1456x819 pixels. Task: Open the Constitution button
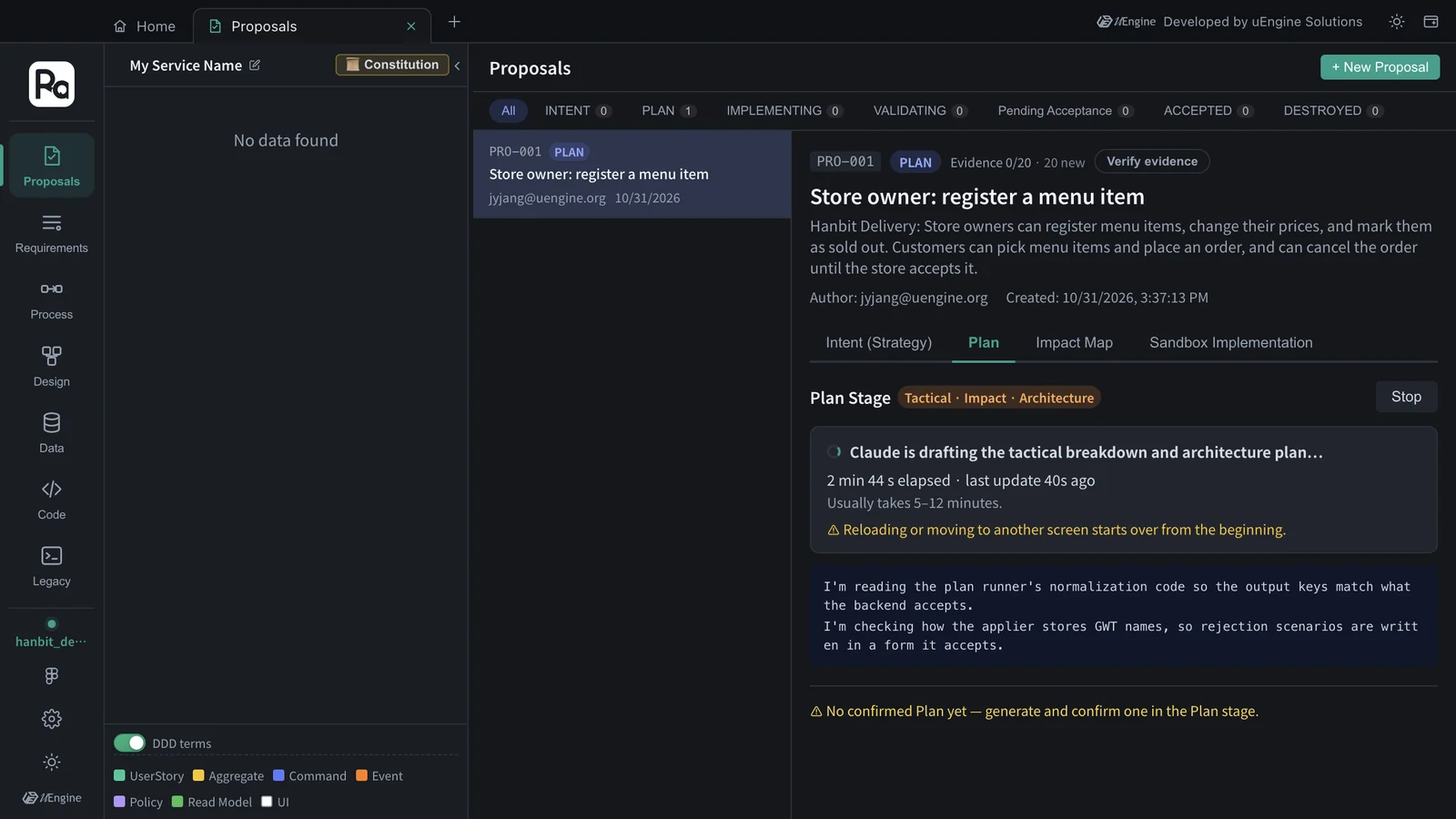(392, 65)
